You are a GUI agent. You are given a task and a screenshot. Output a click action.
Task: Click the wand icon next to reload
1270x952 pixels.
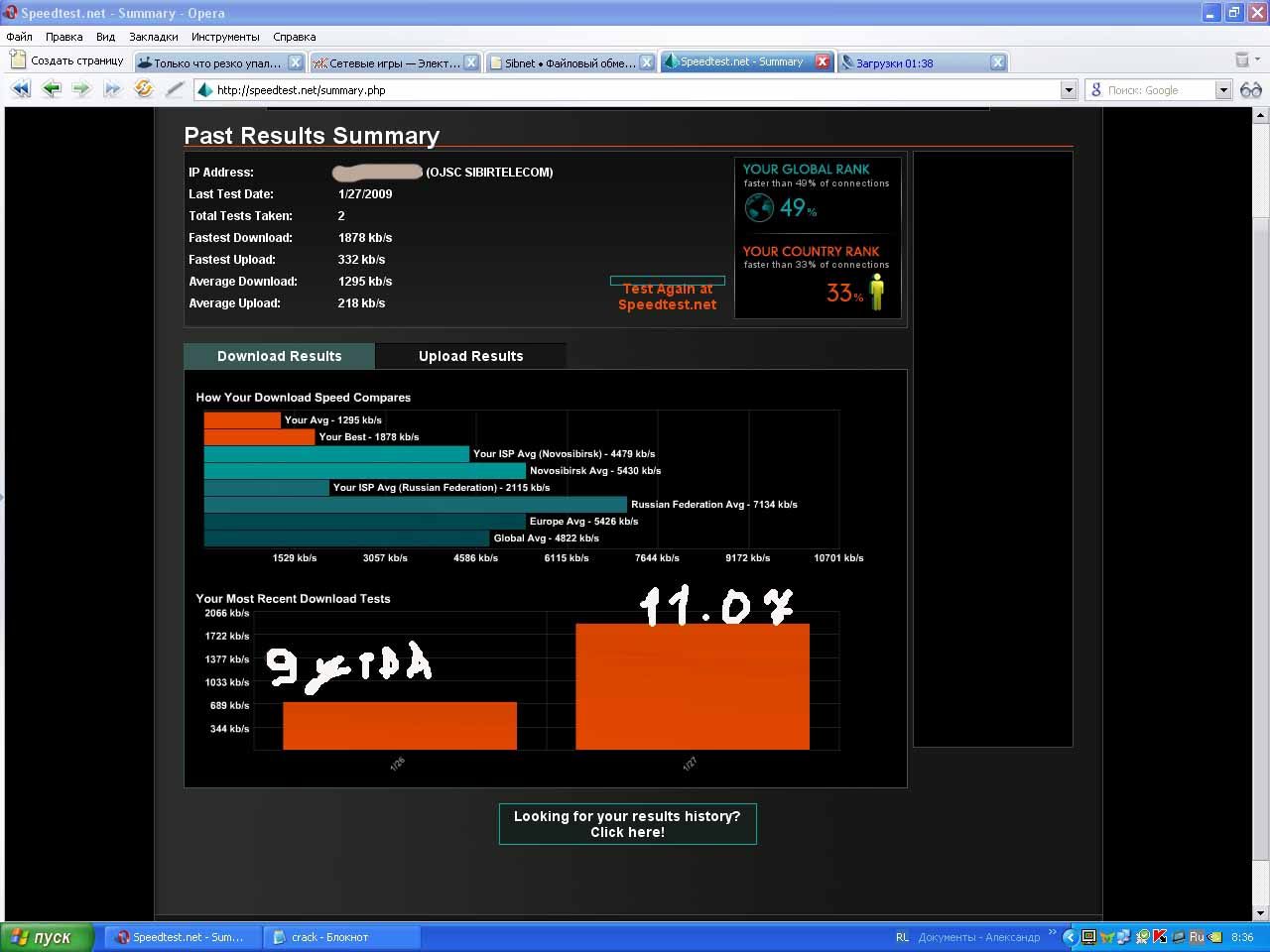(x=175, y=89)
